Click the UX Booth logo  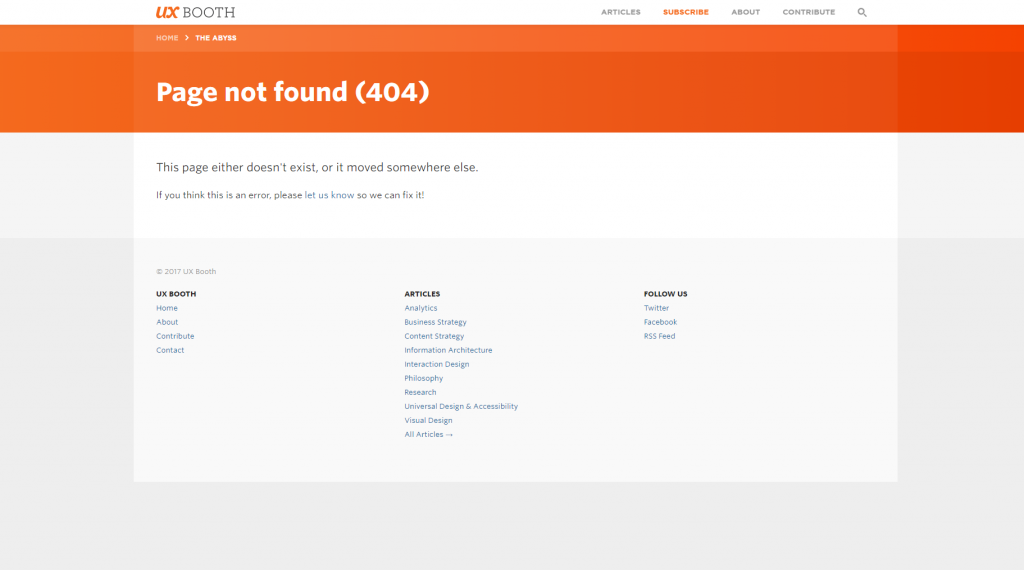(195, 12)
